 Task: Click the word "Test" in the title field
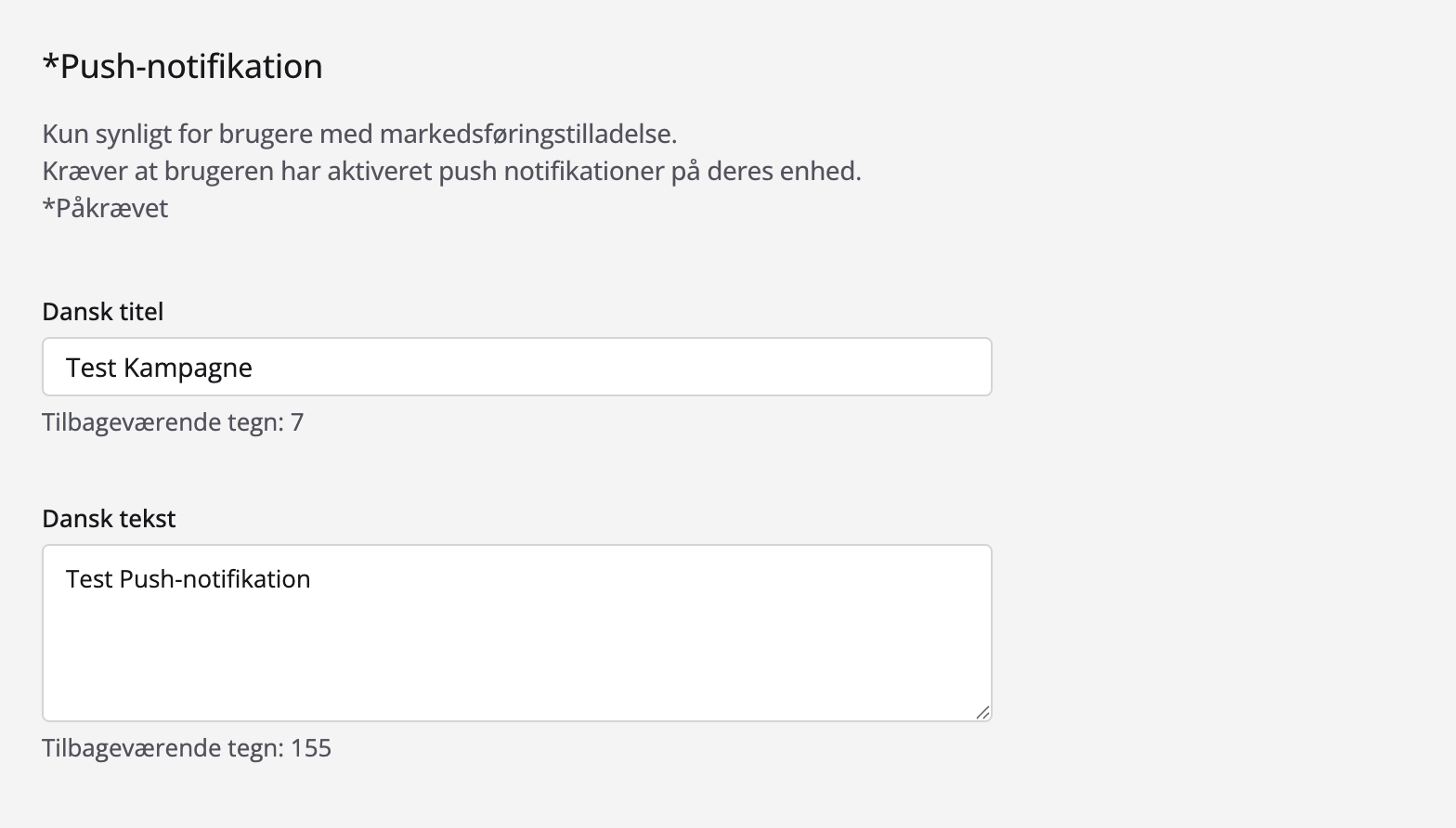pyautogui.click(x=90, y=369)
